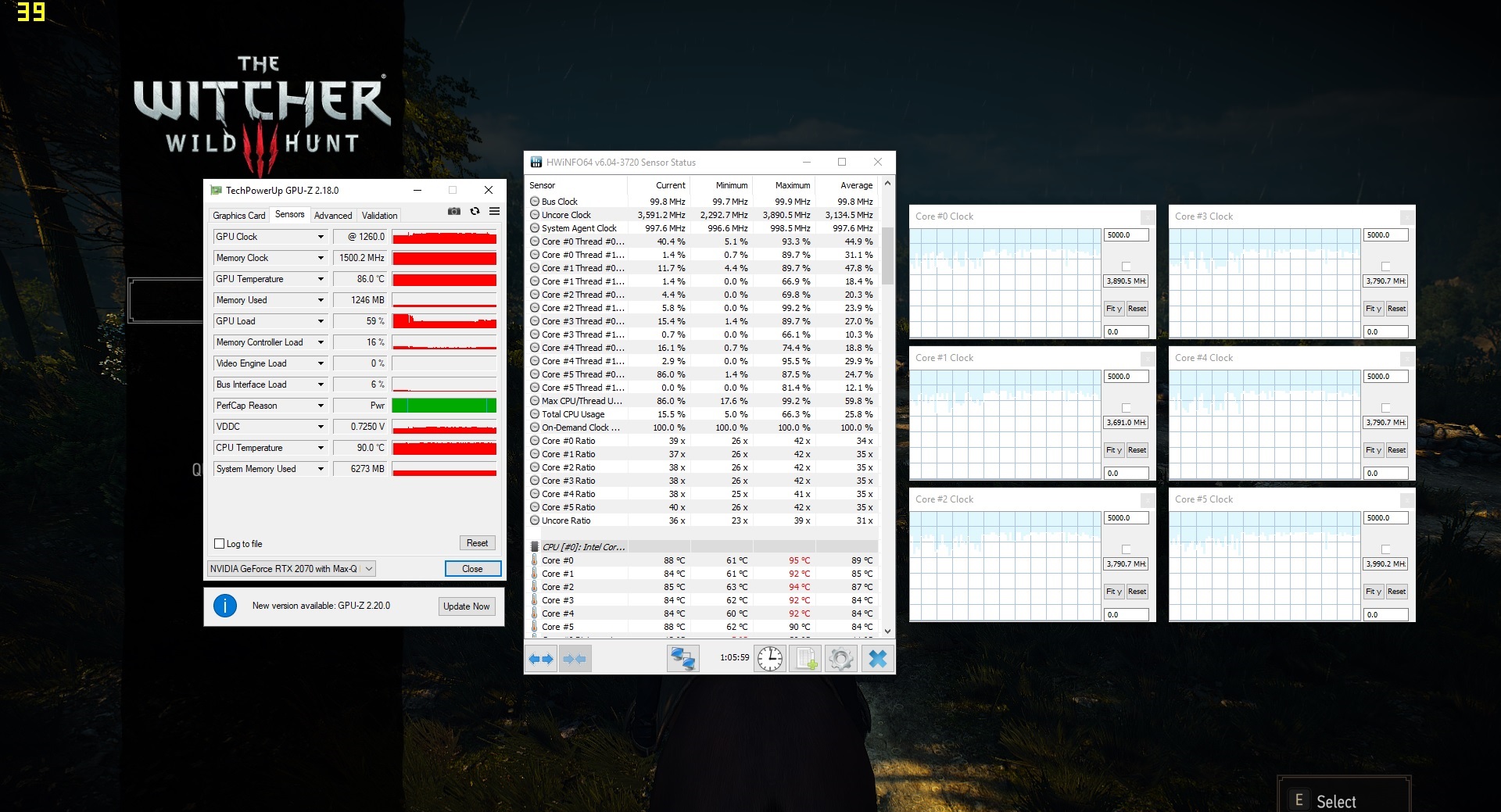Open the System Memory Used sensor dropdown

pos(321,469)
